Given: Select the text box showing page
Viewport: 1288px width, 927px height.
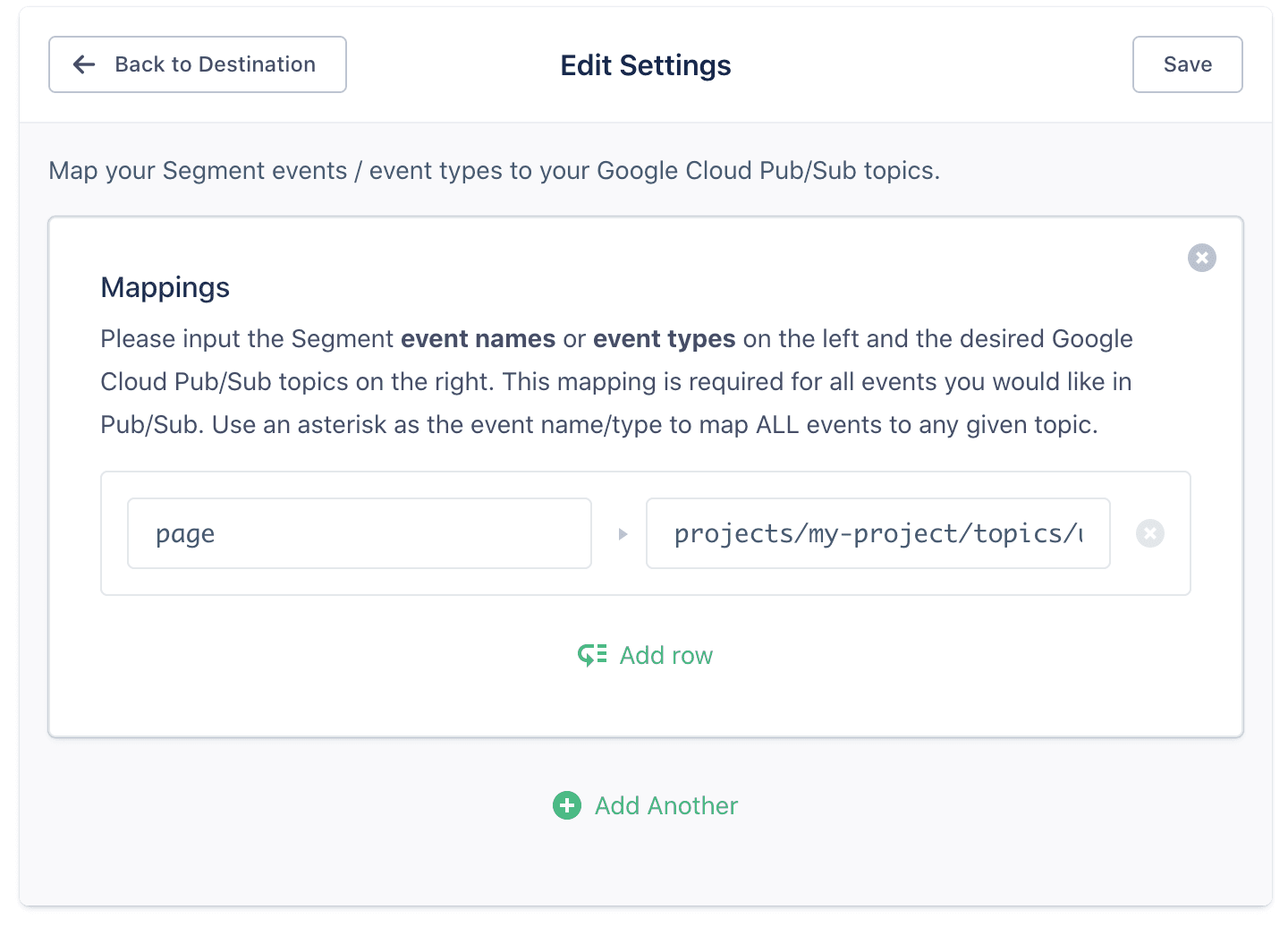Looking at the screenshot, I should 359,533.
